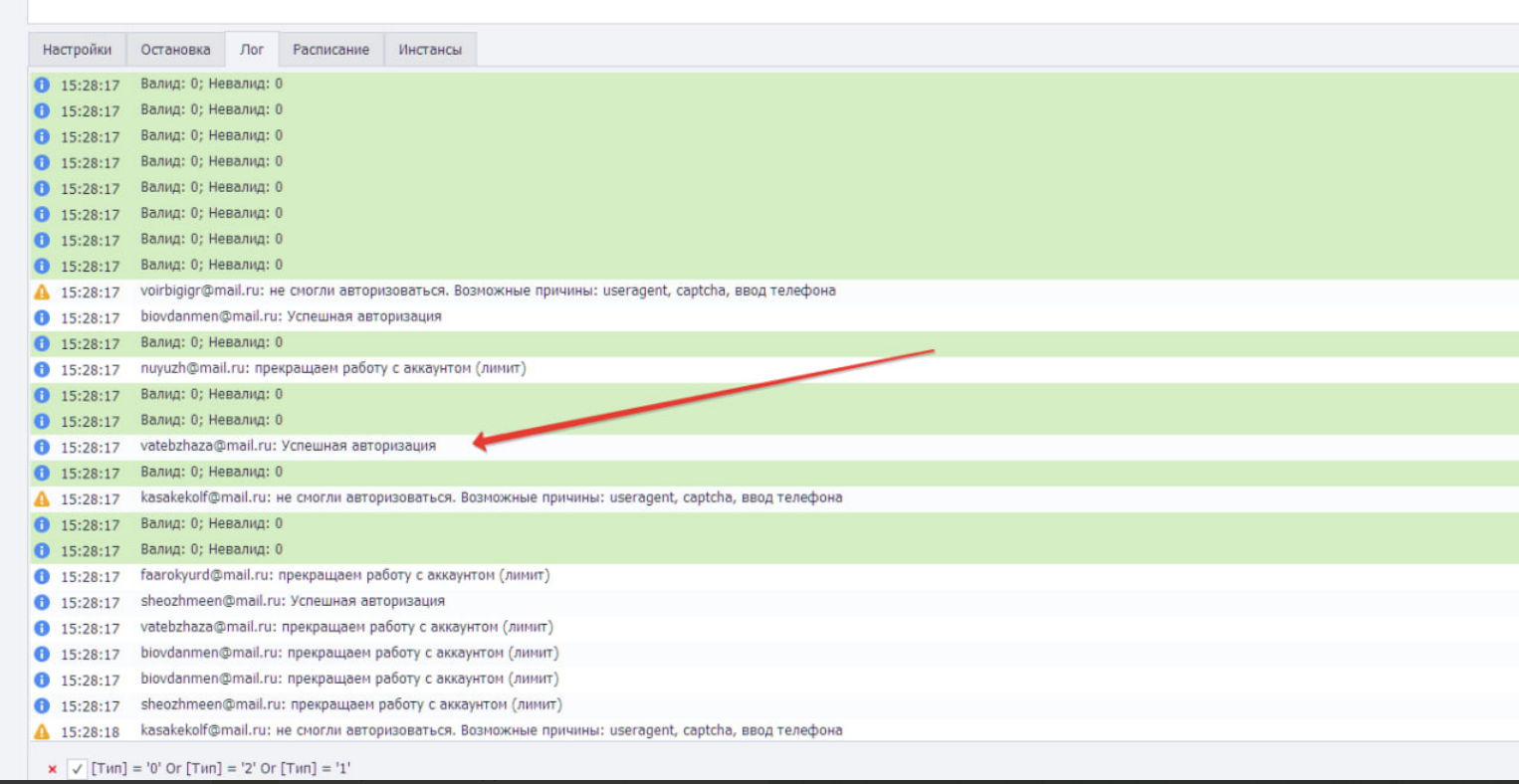Image resolution: width=1519 pixels, height=784 pixels.
Task: Select the nuyuzh@mail.ru прекращаем работу message
Action: click(333, 368)
